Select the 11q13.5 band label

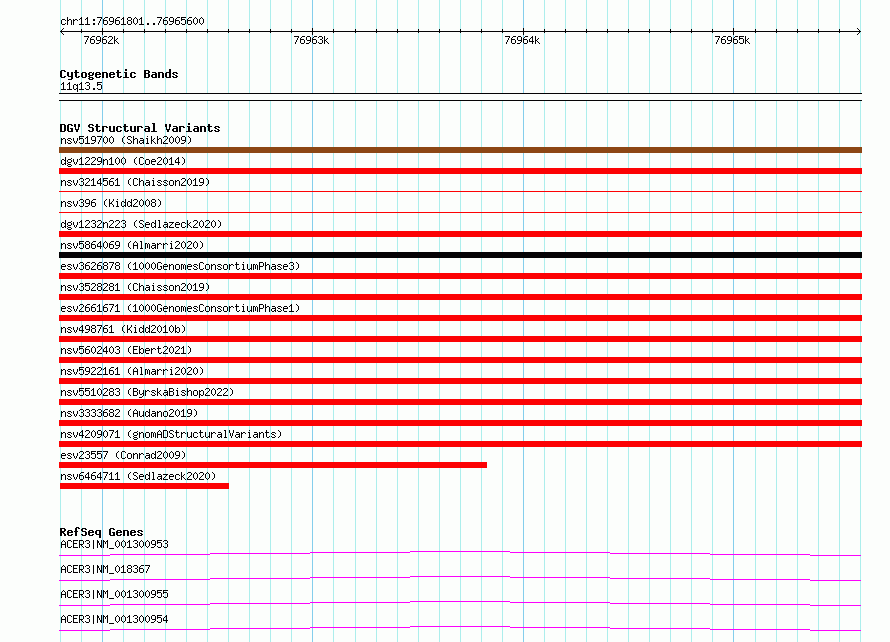pyautogui.click(x=81, y=86)
